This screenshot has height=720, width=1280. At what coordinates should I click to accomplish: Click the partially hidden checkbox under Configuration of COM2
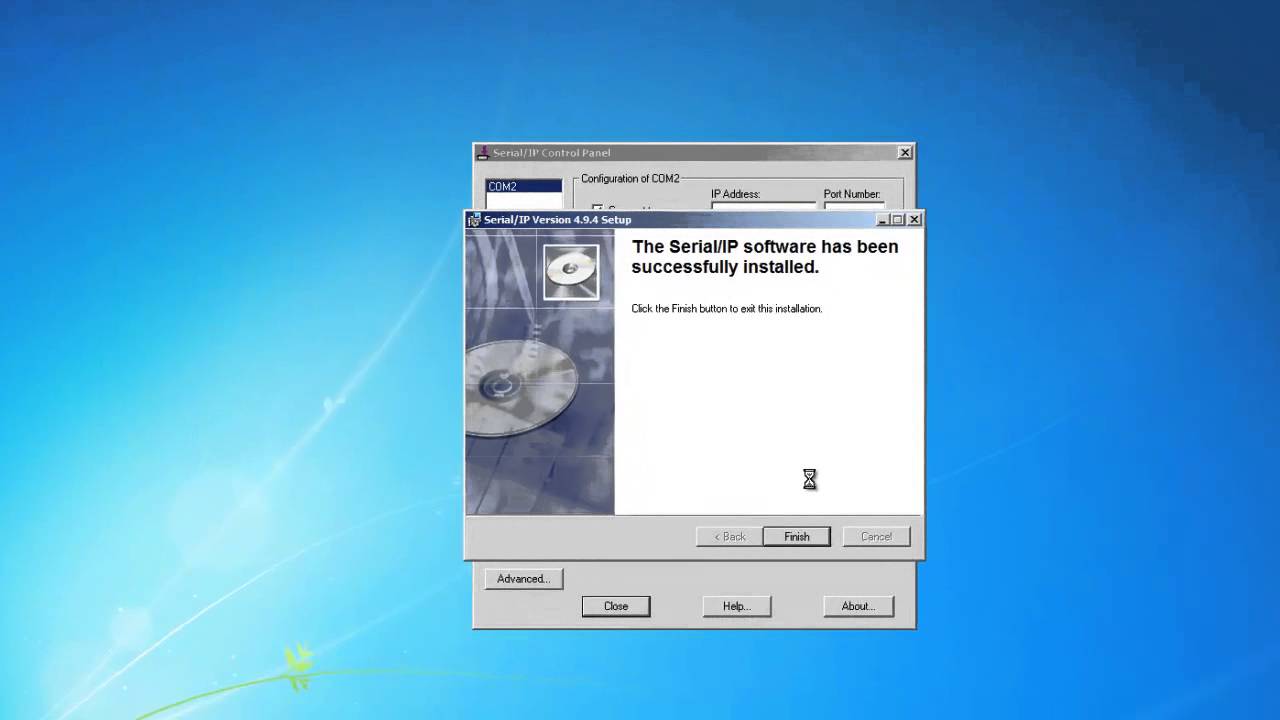[x=597, y=208]
